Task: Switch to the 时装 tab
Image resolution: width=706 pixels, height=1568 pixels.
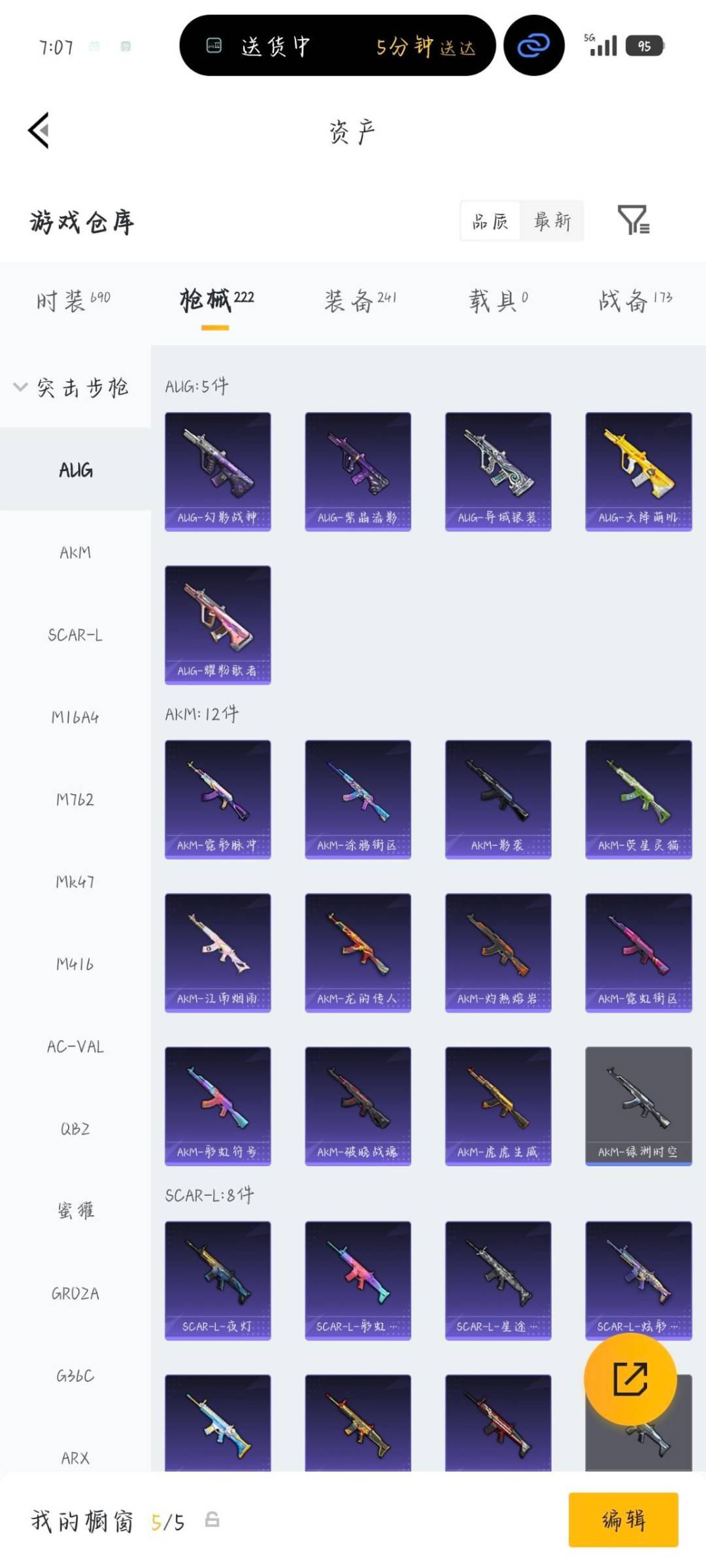Action: coord(73,301)
